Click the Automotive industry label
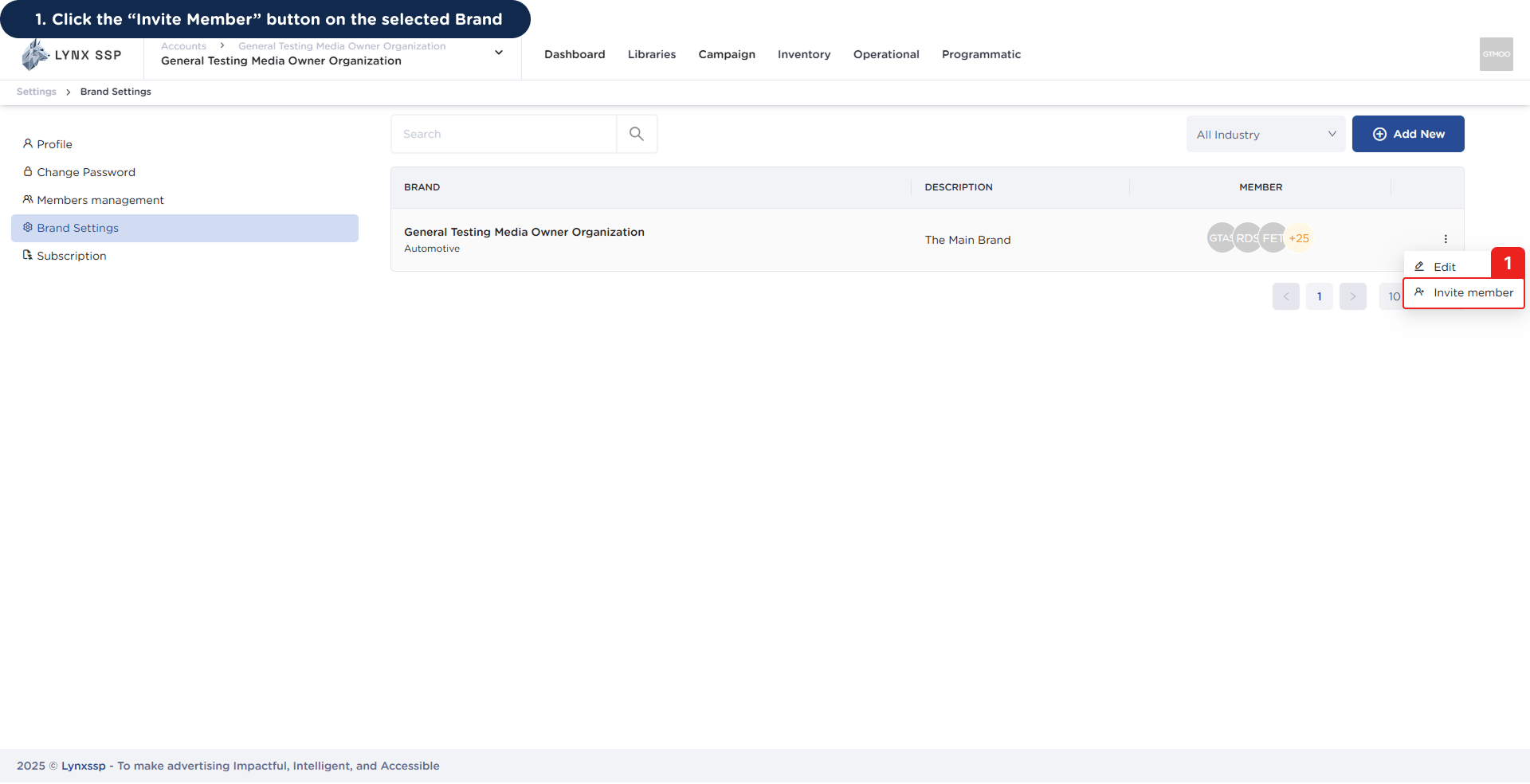The width and height of the screenshot is (1530, 784). [432, 249]
